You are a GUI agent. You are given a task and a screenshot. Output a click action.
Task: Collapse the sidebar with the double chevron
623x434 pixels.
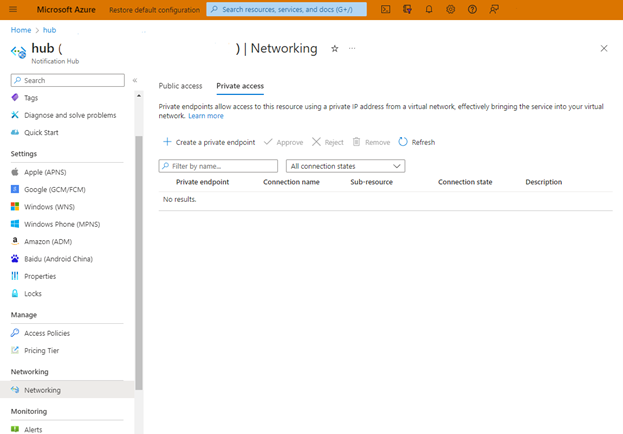[x=135, y=80]
